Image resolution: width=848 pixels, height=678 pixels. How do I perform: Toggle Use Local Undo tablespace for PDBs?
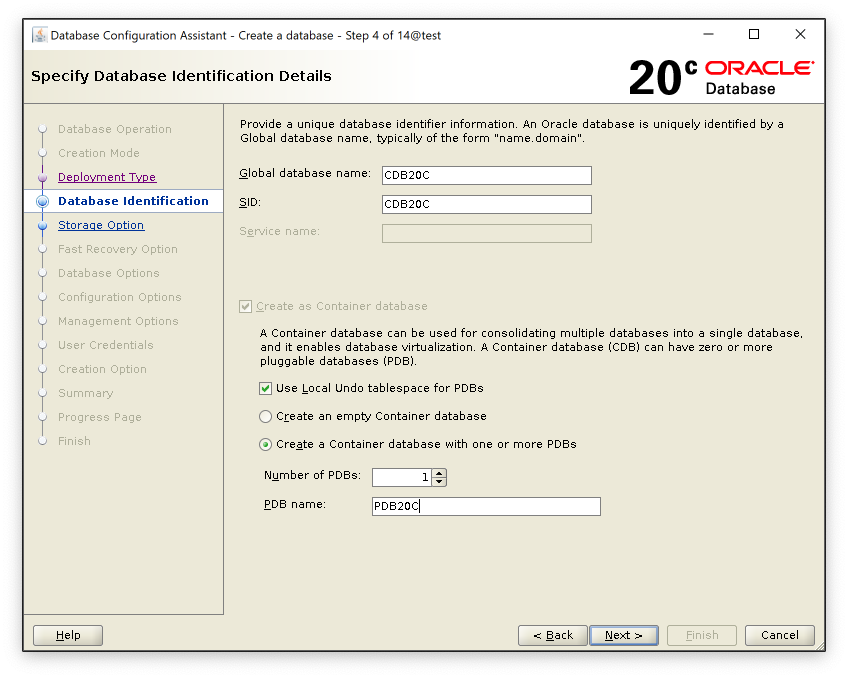tap(265, 388)
